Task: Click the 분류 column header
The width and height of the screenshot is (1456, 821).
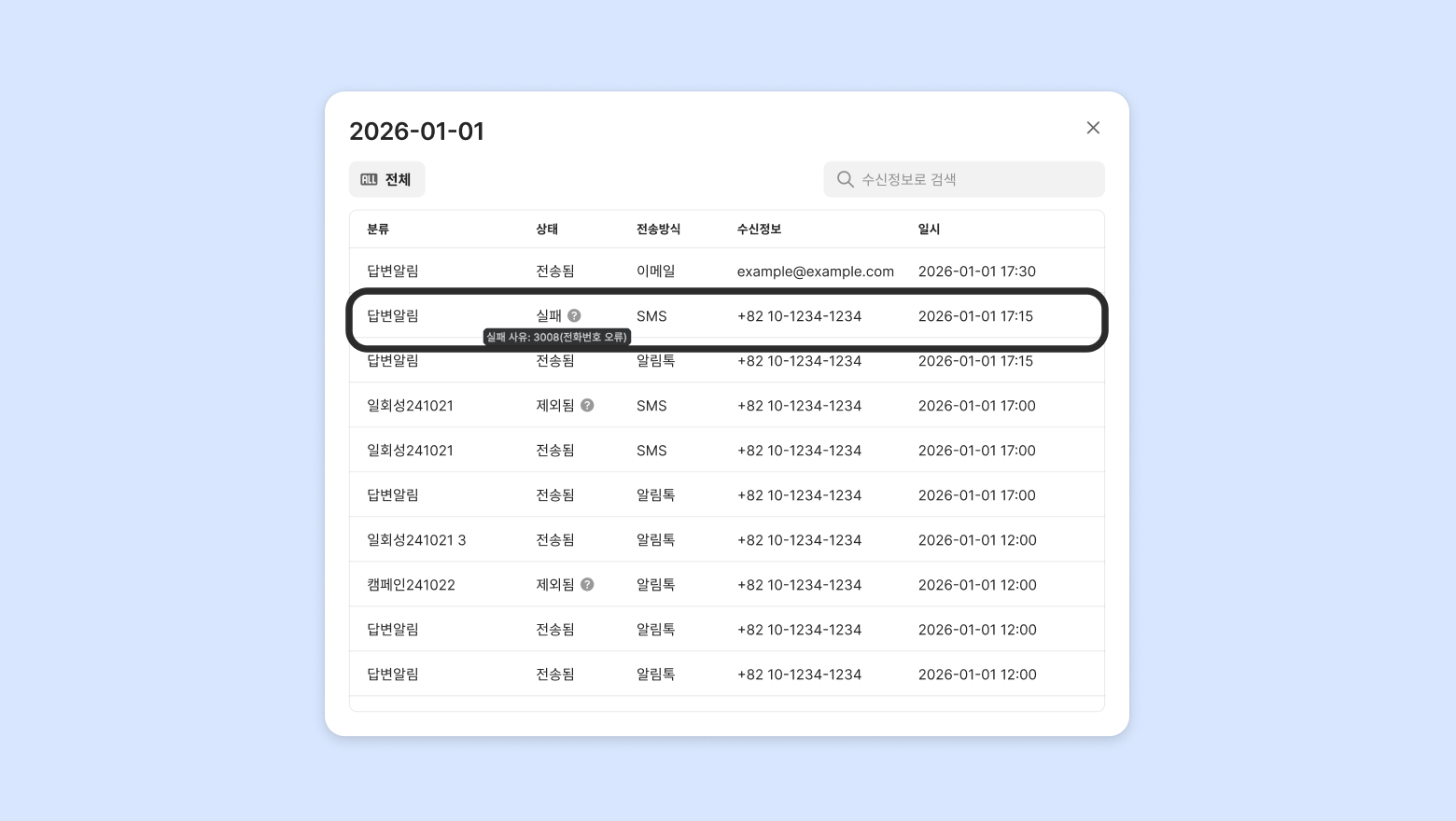Action: 378,230
